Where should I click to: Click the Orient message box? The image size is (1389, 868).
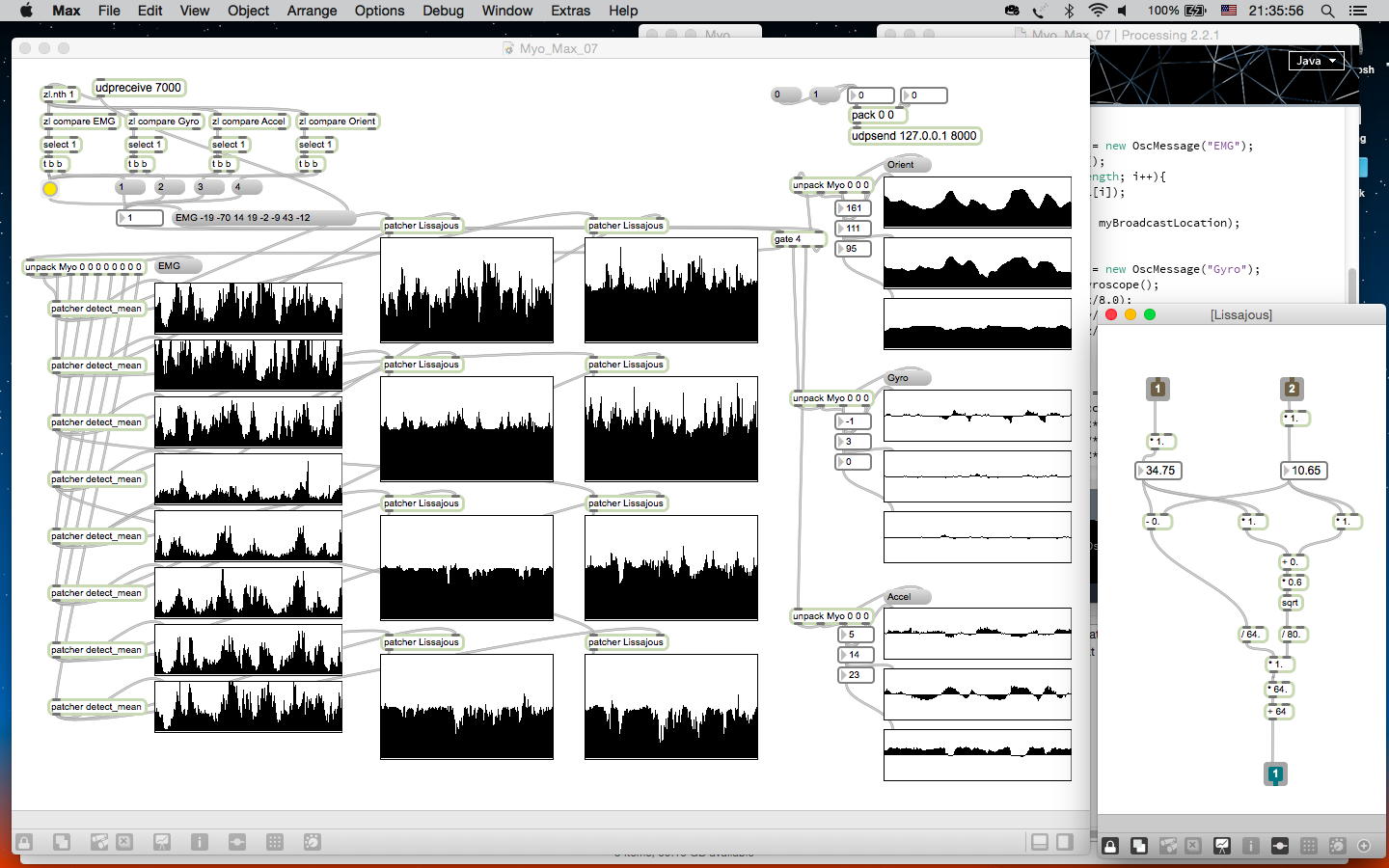[x=907, y=165]
